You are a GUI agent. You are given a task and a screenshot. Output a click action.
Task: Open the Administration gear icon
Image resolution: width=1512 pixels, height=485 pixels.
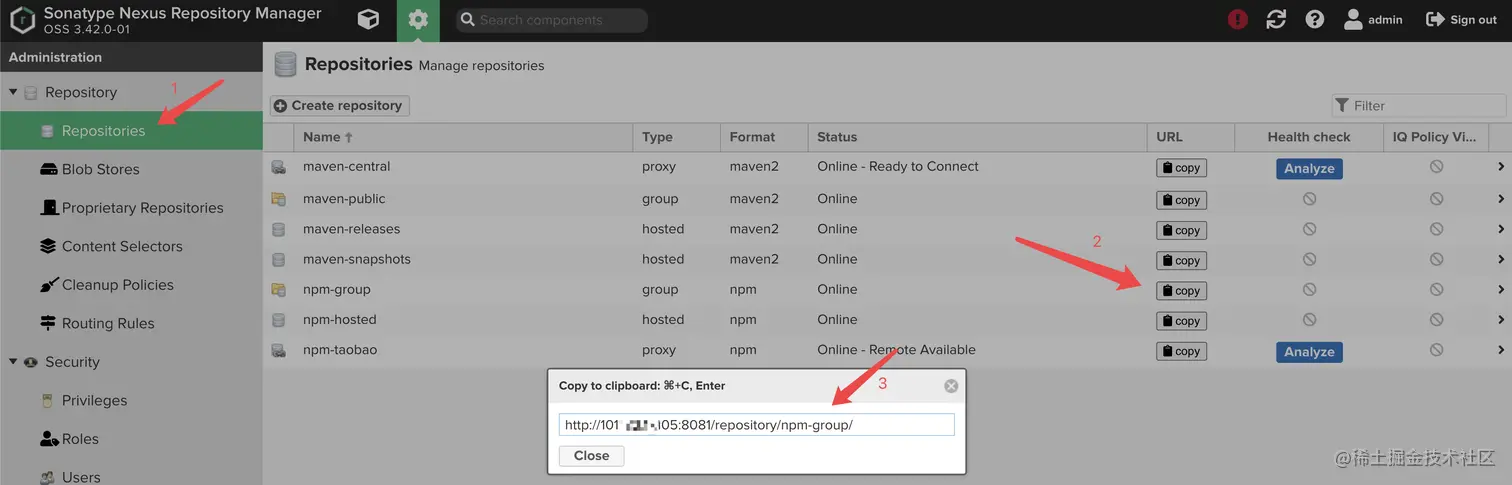tap(418, 19)
